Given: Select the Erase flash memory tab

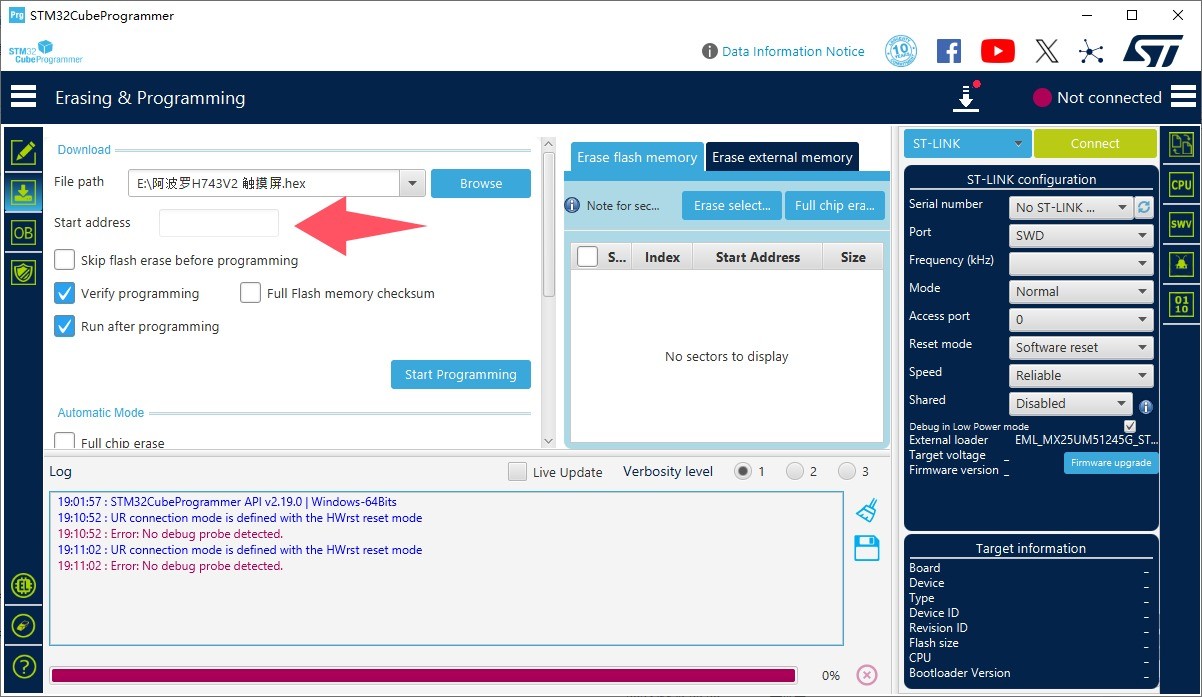Looking at the screenshot, I should click(x=637, y=157).
